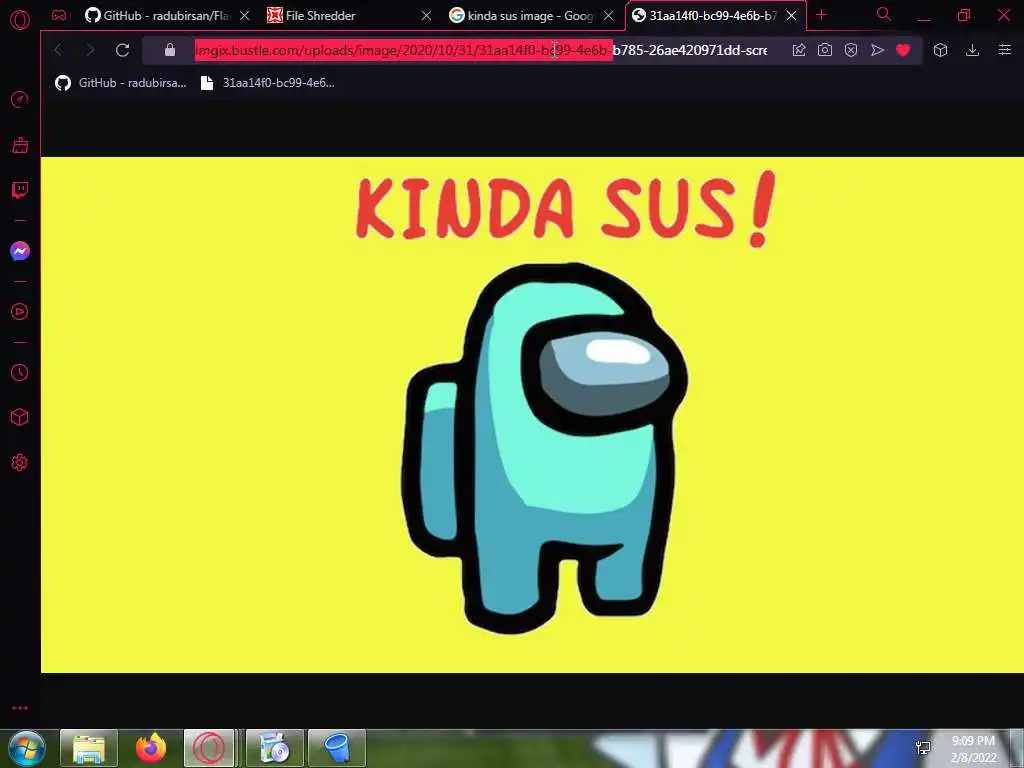1024x768 pixels.
Task: Open Messenger panel in sidebar
Action: click(x=20, y=251)
